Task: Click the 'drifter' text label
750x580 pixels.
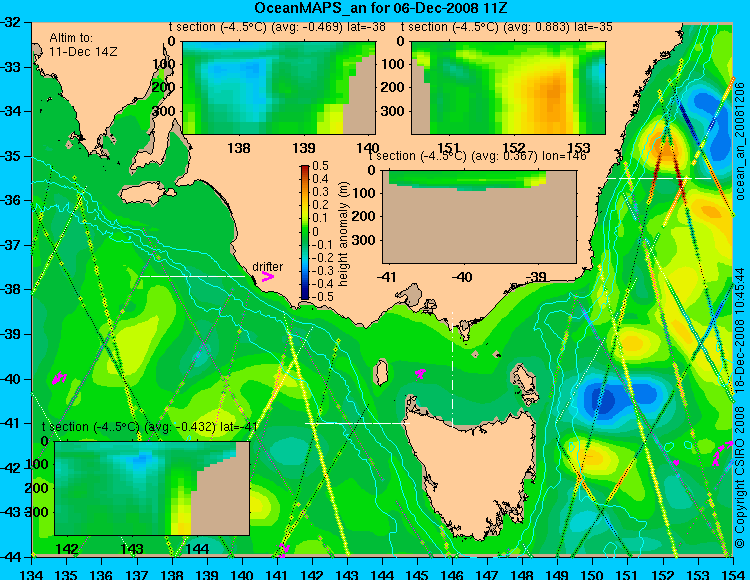Action: point(267,267)
